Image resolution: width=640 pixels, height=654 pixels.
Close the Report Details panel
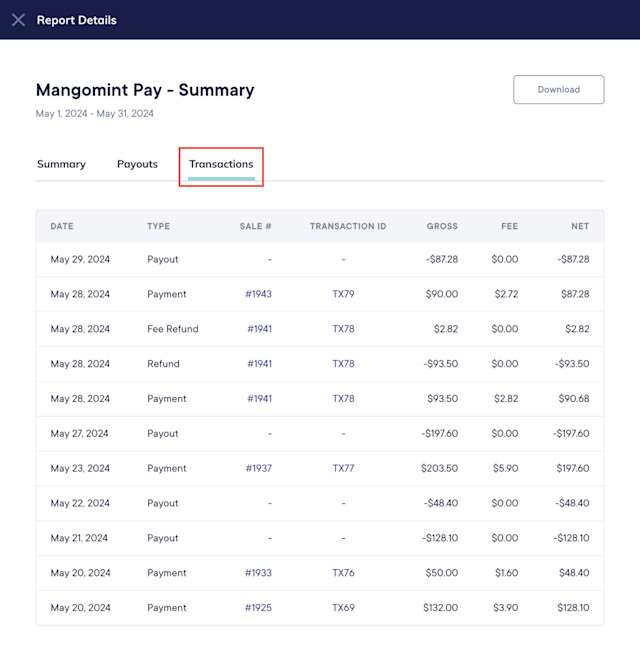[18, 20]
